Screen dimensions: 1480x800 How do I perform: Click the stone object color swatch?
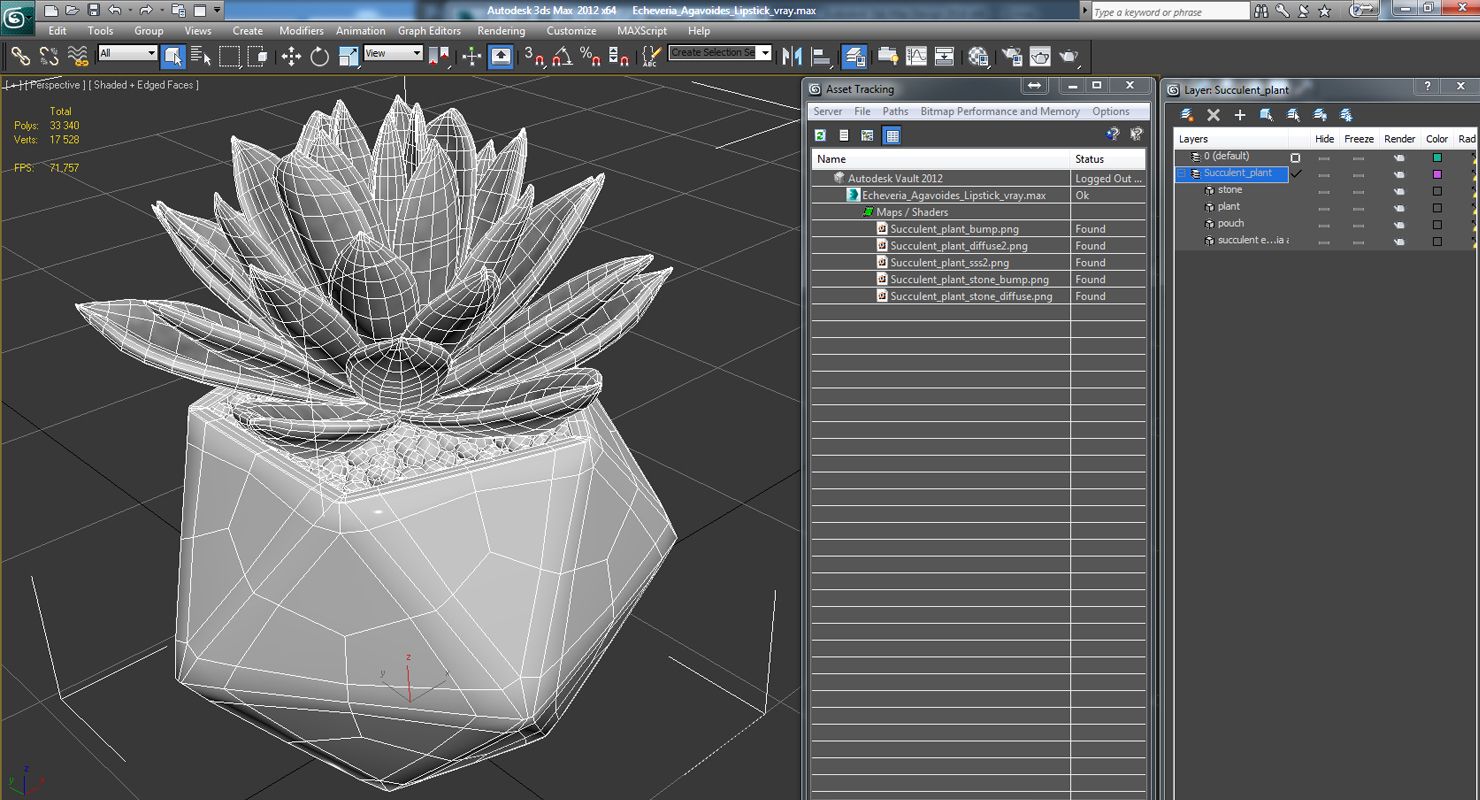(1437, 191)
